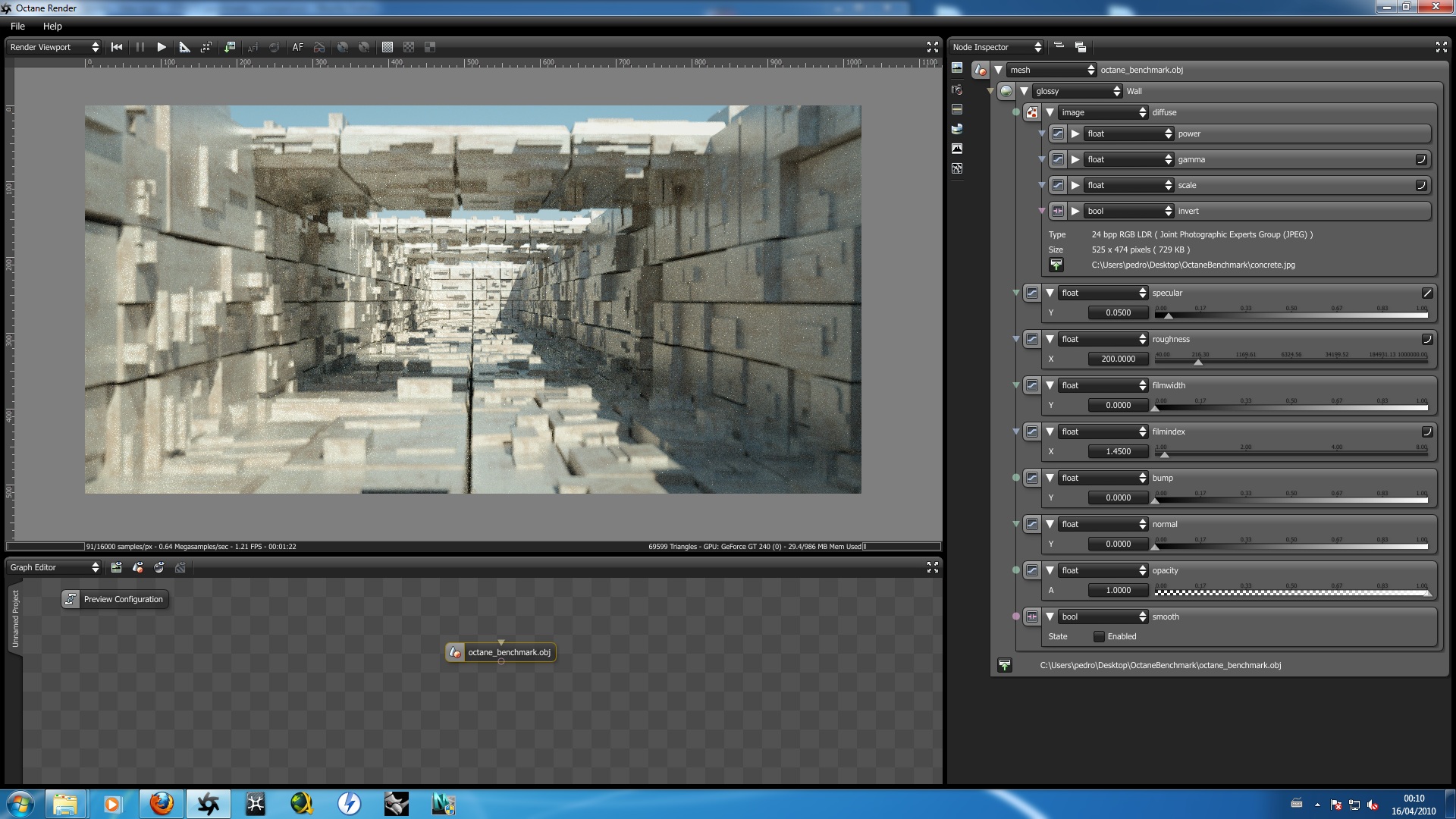Toggle the logarithmic slider button on gamma row

coord(1421,159)
